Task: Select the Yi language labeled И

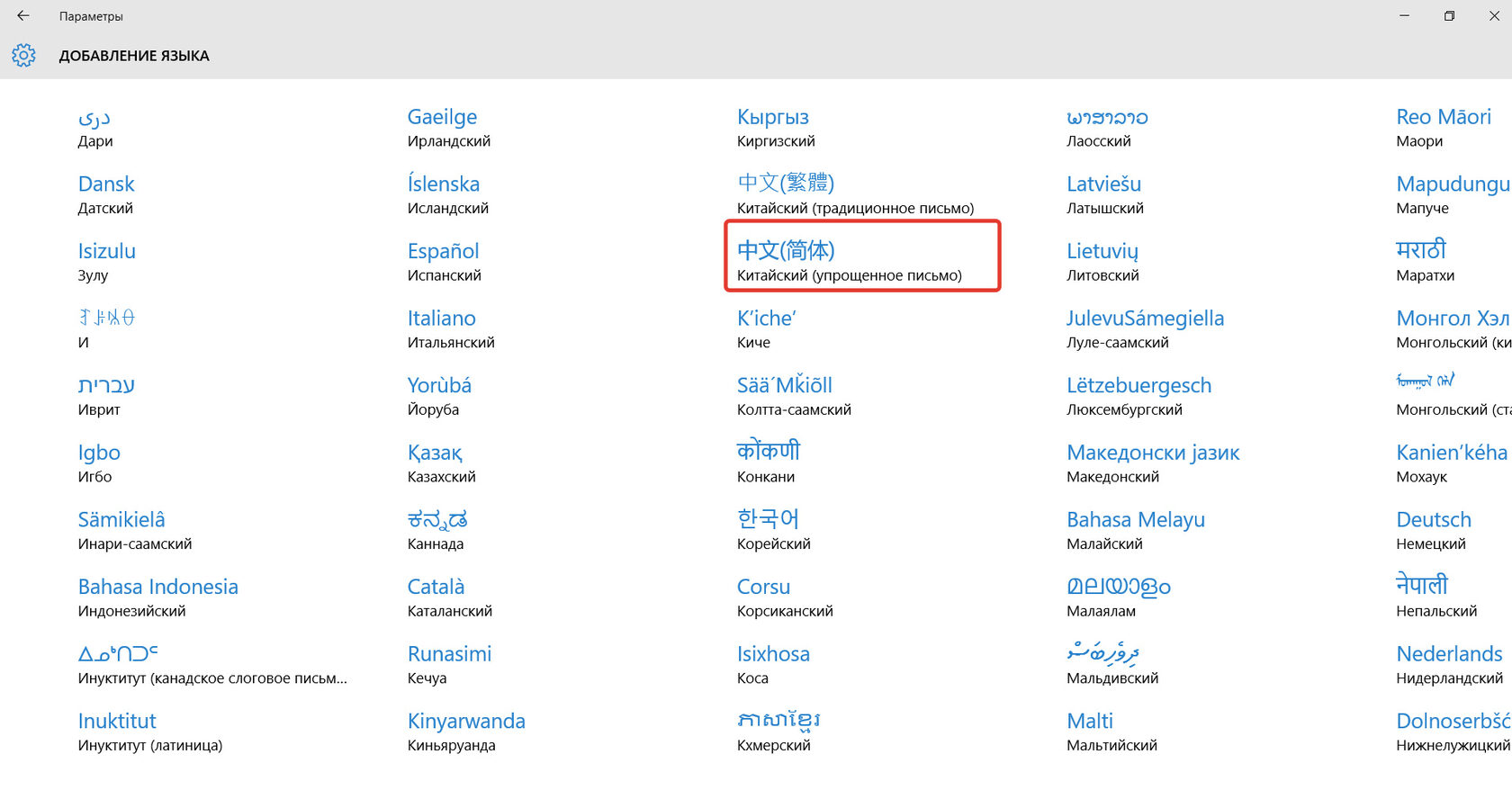Action: [x=106, y=329]
